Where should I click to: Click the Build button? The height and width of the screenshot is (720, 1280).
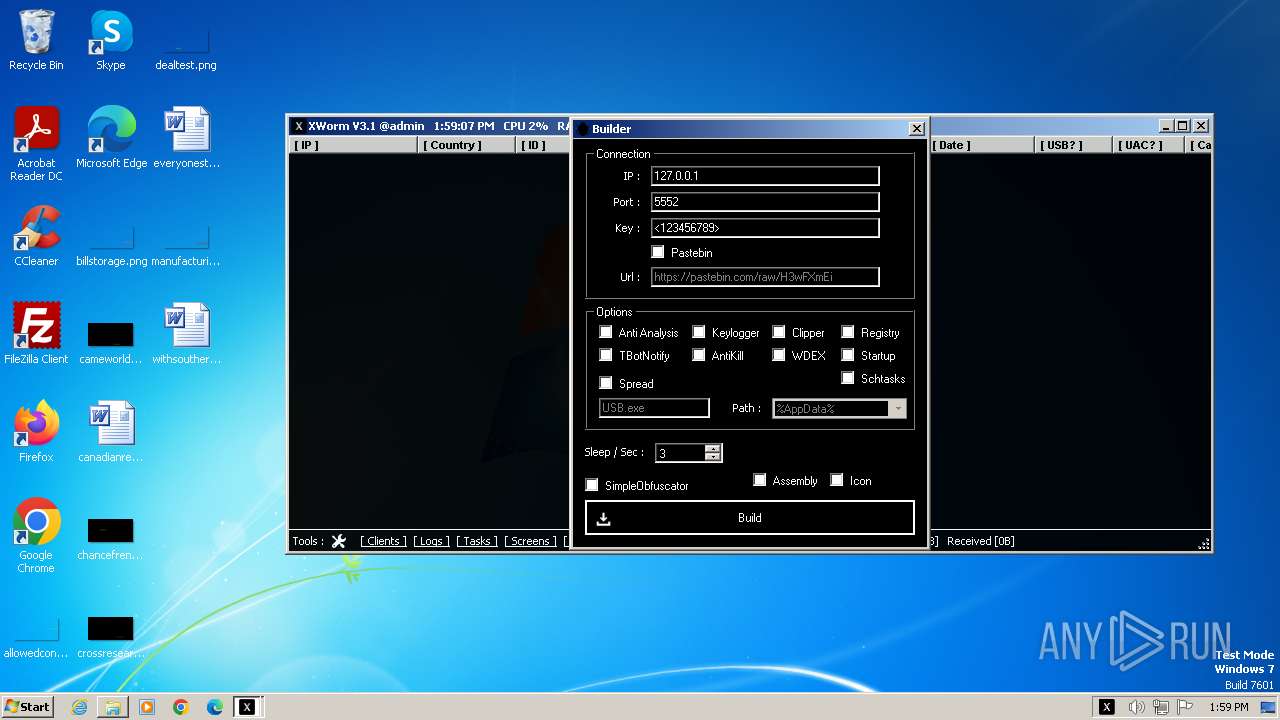pos(750,518)
